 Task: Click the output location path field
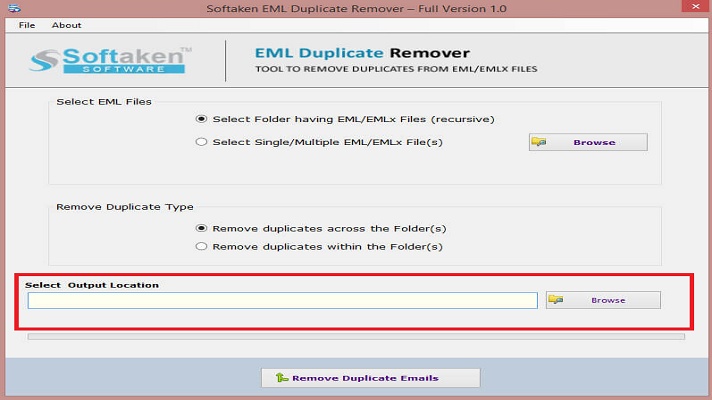(x=282, y=301)
